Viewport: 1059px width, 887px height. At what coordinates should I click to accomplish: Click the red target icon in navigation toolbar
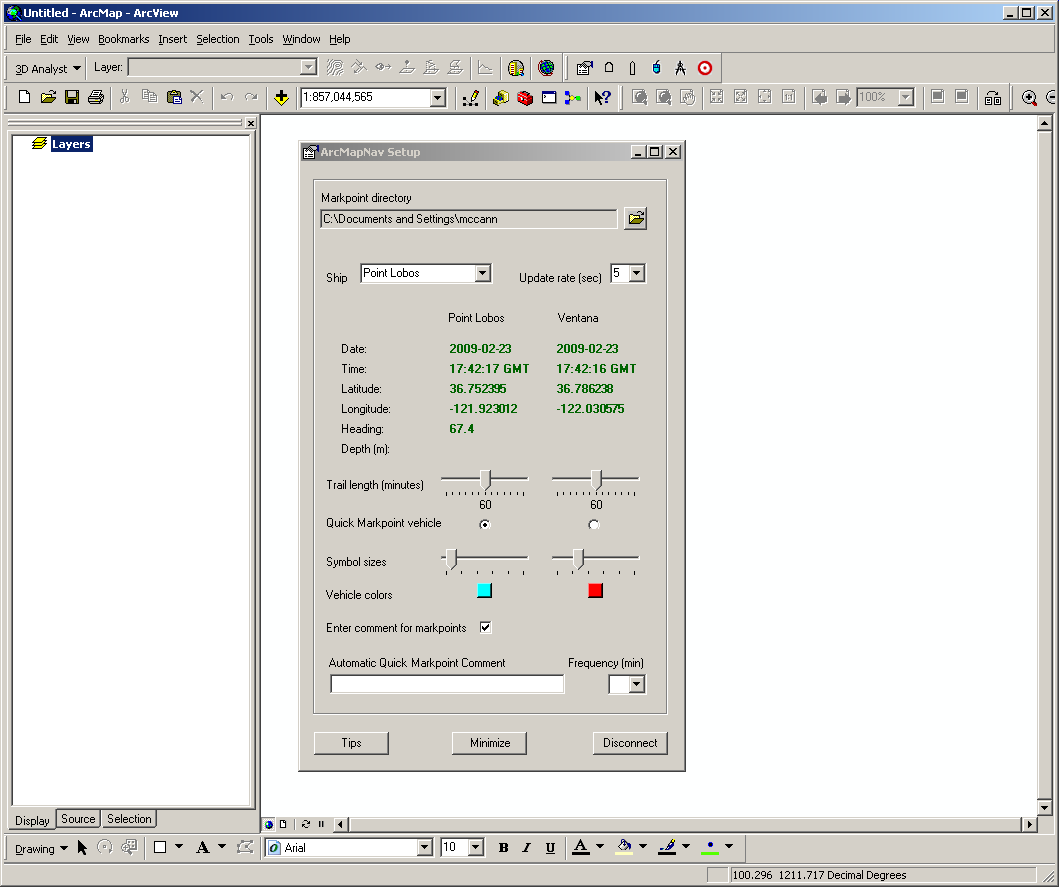[x=704, y=68]
